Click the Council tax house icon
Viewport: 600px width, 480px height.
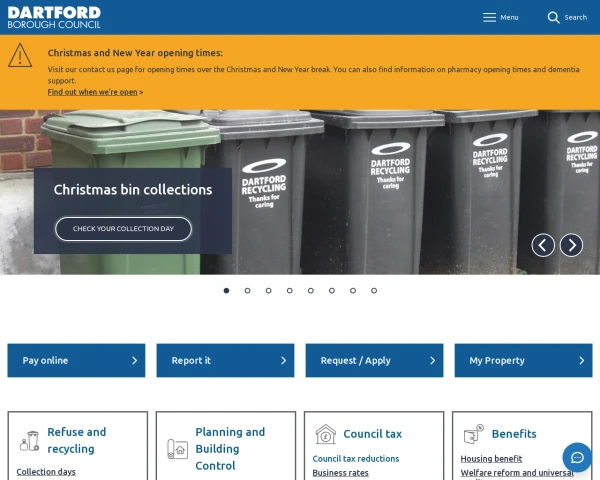pyautogui.click(x=325, y=434)
